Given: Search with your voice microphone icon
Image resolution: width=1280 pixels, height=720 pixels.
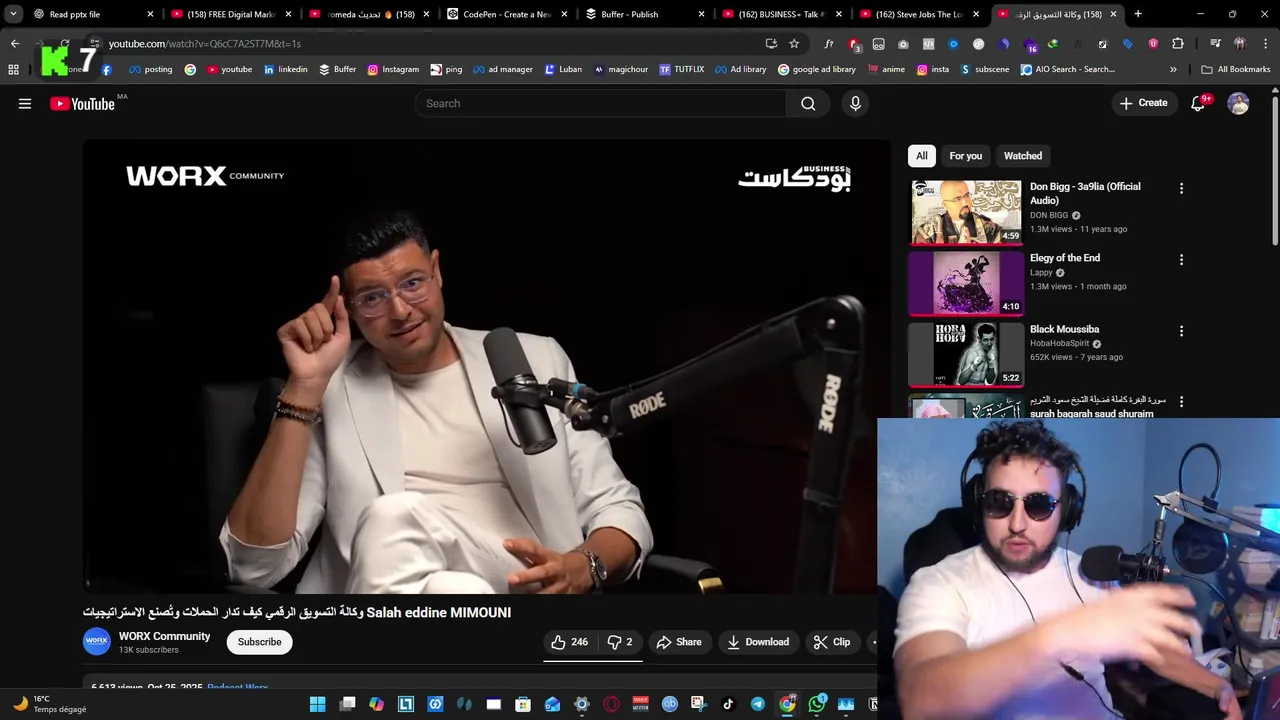Looking at the screenshot, I should point(855,103).
